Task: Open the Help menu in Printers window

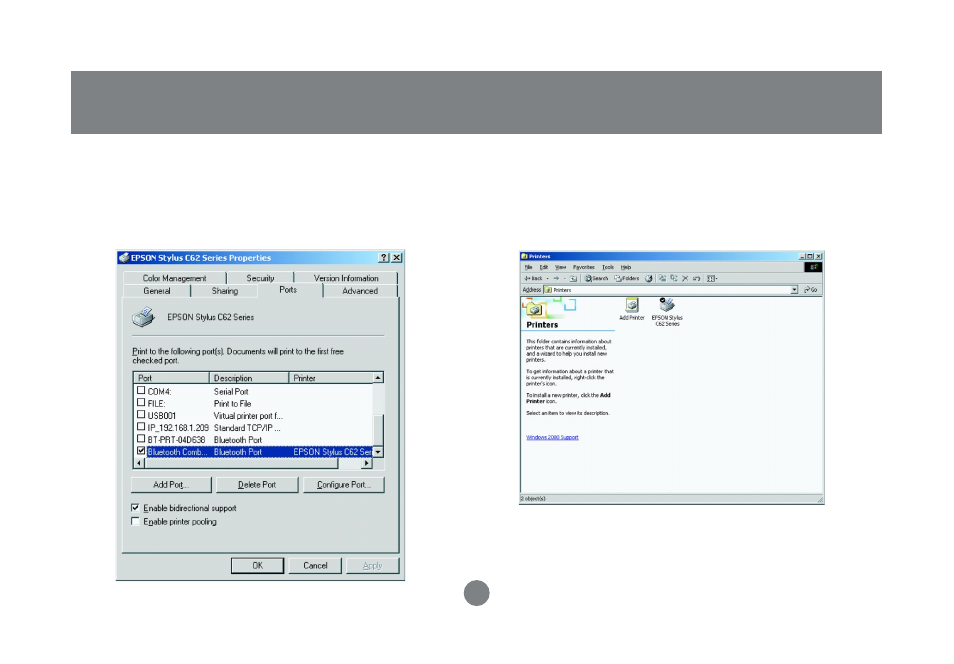Action: coord(625,267)
